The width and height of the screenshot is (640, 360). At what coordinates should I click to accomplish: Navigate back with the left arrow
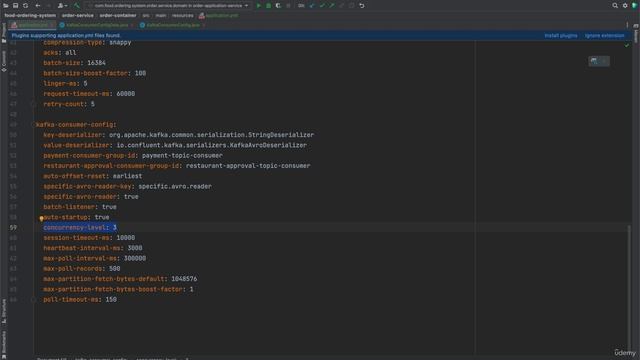tap(38, 6)
